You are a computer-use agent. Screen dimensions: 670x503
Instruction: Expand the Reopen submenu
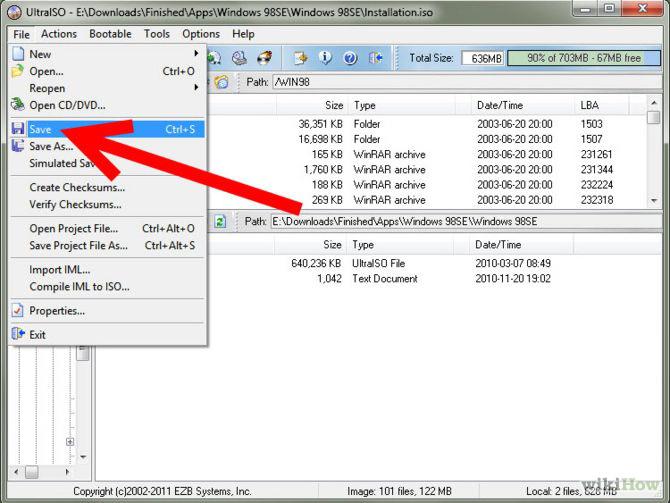107,88
